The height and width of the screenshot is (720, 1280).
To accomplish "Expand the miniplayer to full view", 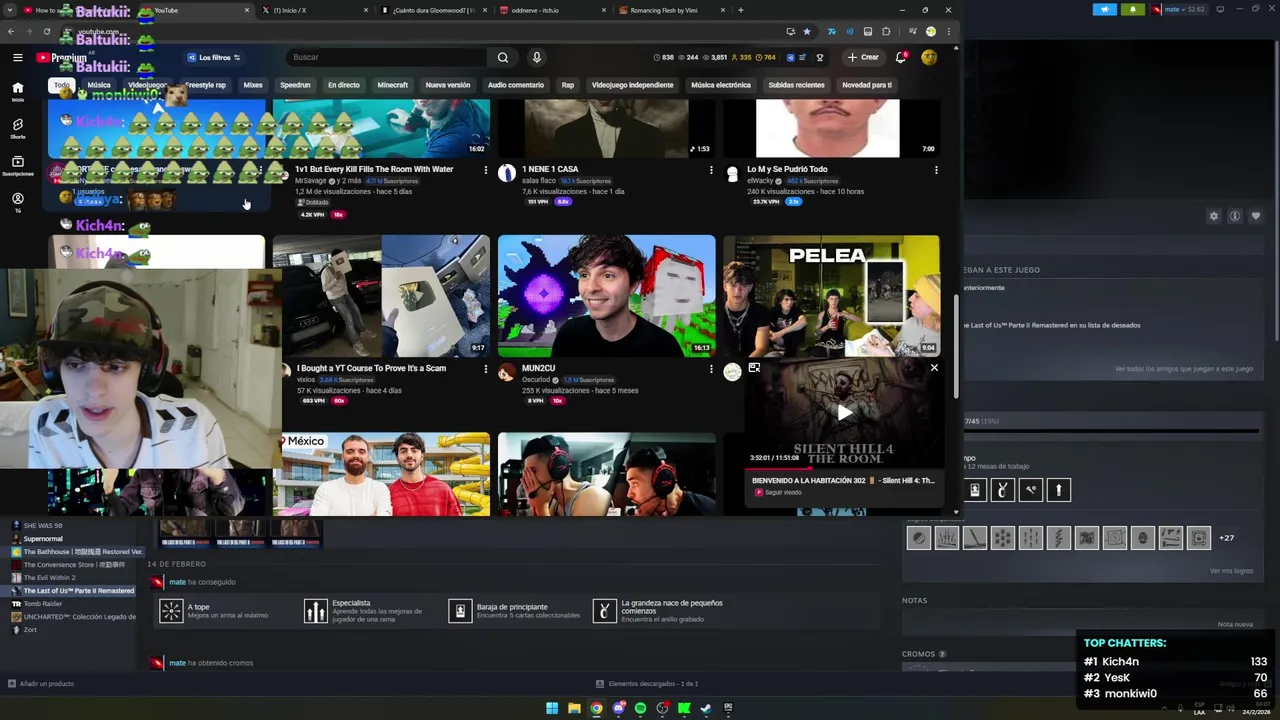I will (754, 368).
